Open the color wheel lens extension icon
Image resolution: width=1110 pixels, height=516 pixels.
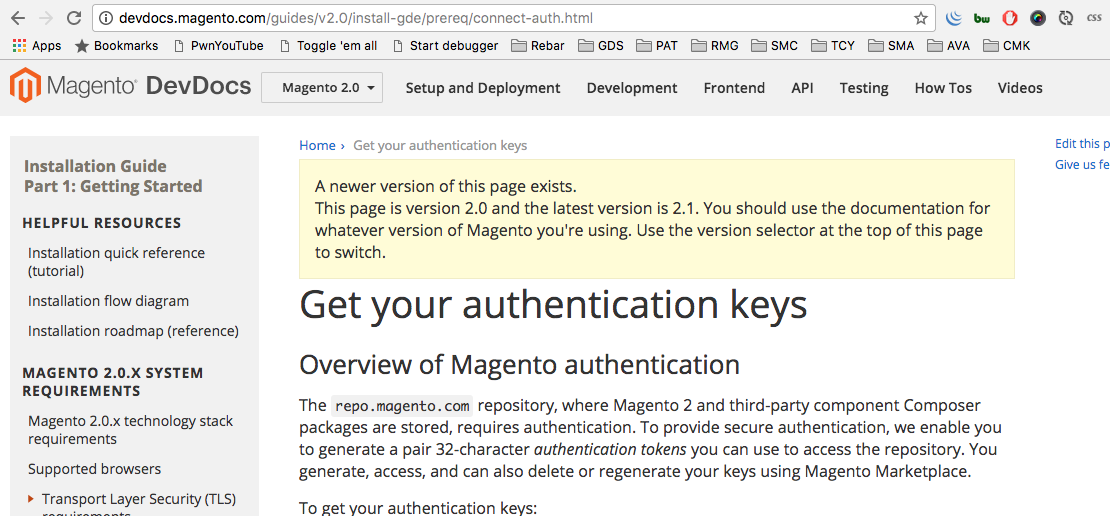coord(1038,18)
